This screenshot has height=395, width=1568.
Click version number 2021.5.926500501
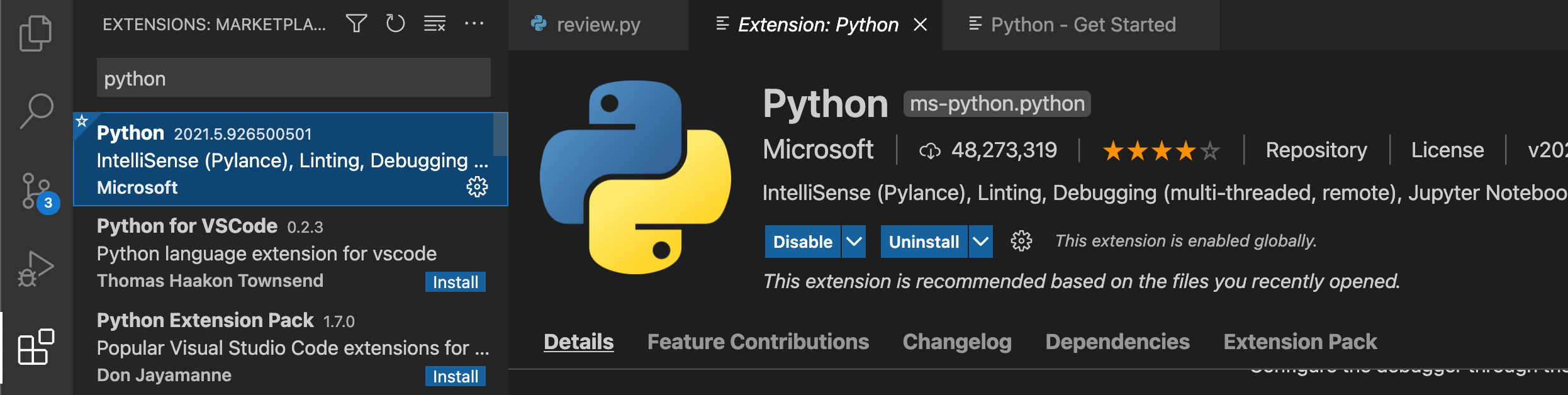coord(243,134)
